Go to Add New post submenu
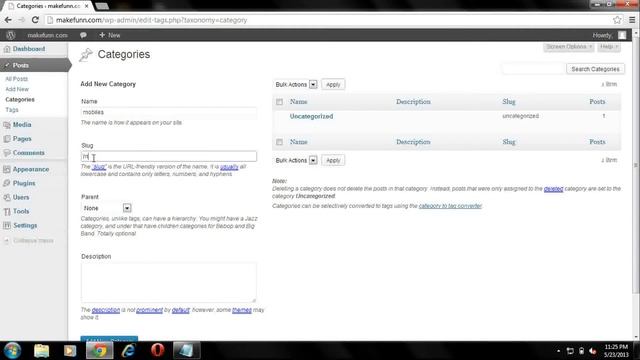The image size is (640, 360). 17,89
